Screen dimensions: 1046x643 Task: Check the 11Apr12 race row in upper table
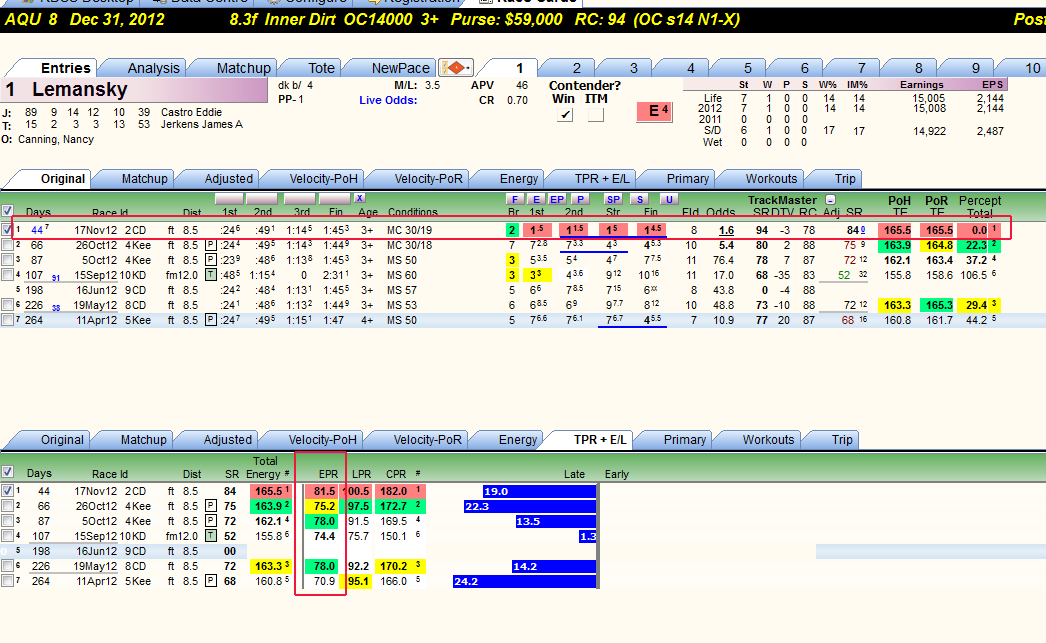pos(7,320)
